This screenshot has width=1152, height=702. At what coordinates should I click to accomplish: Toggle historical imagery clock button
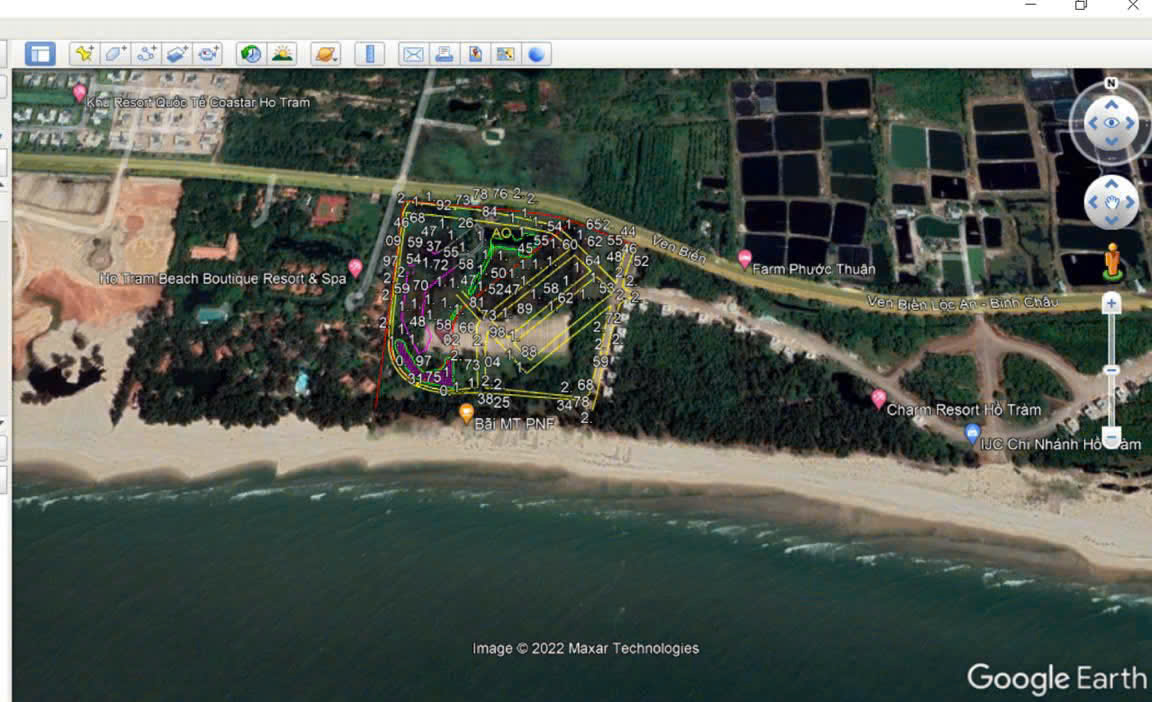click(x=251, y=54)
